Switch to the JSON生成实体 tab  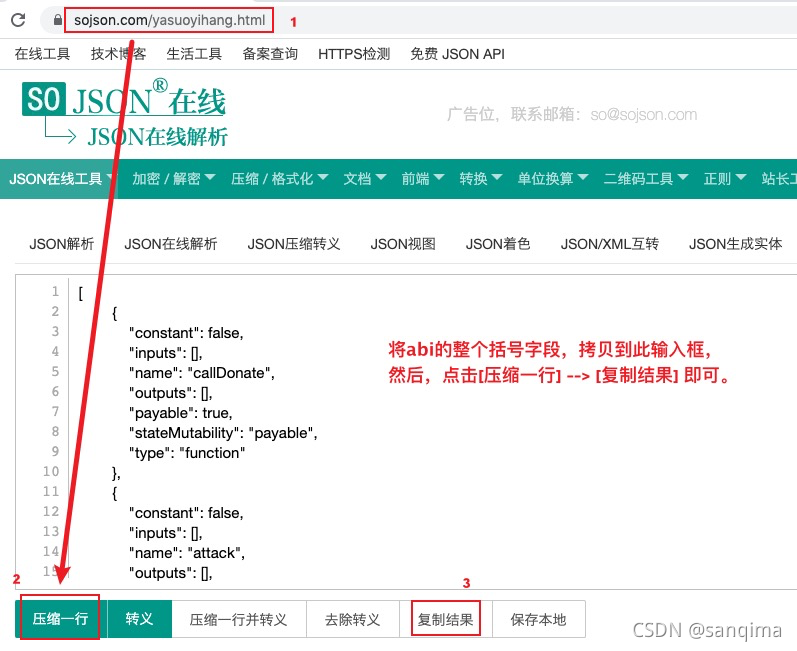click(735, 244)
